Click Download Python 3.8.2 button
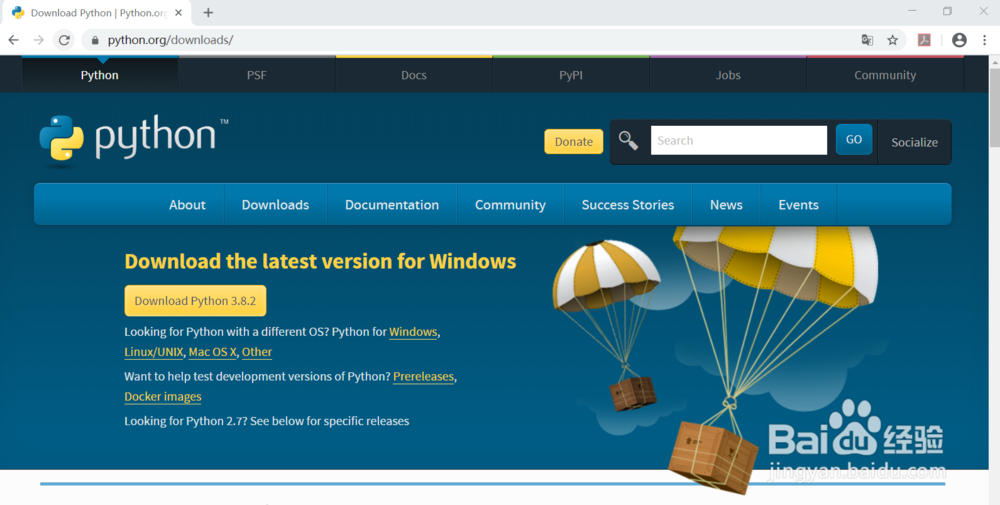This screenshot has height=505, width=1000. 195,300
